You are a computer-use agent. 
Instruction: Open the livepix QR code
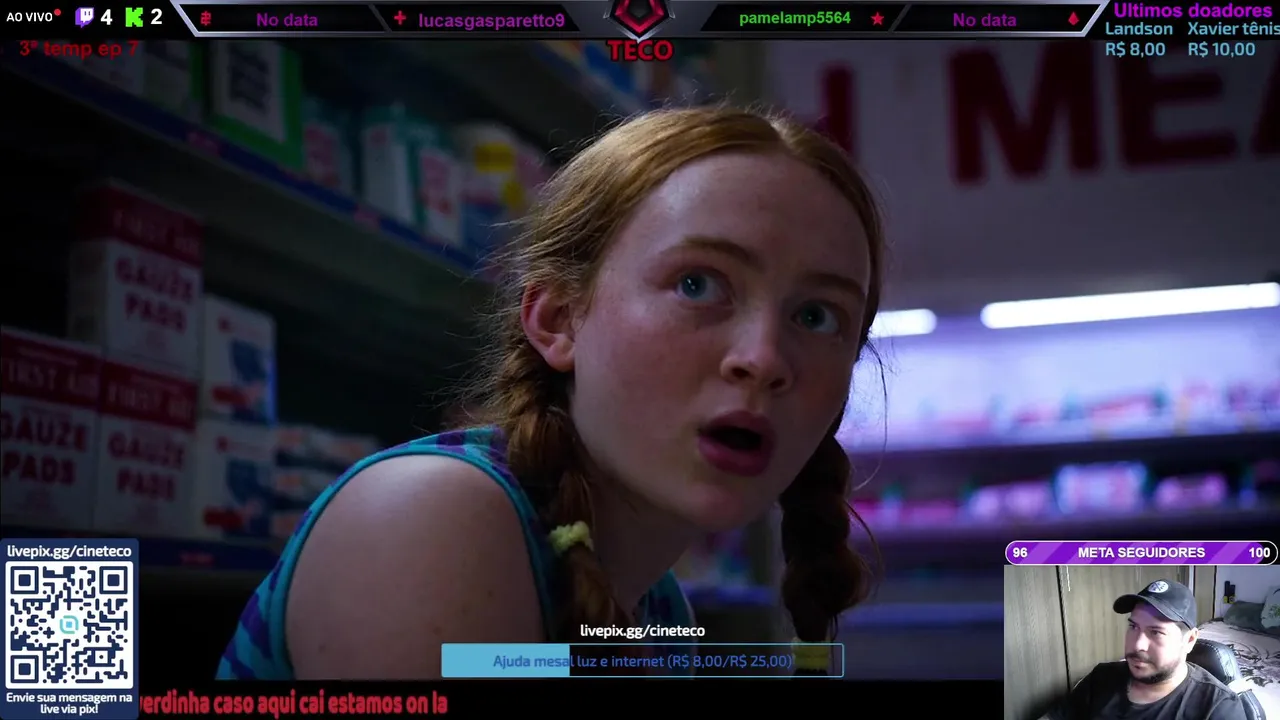point(69,625)
